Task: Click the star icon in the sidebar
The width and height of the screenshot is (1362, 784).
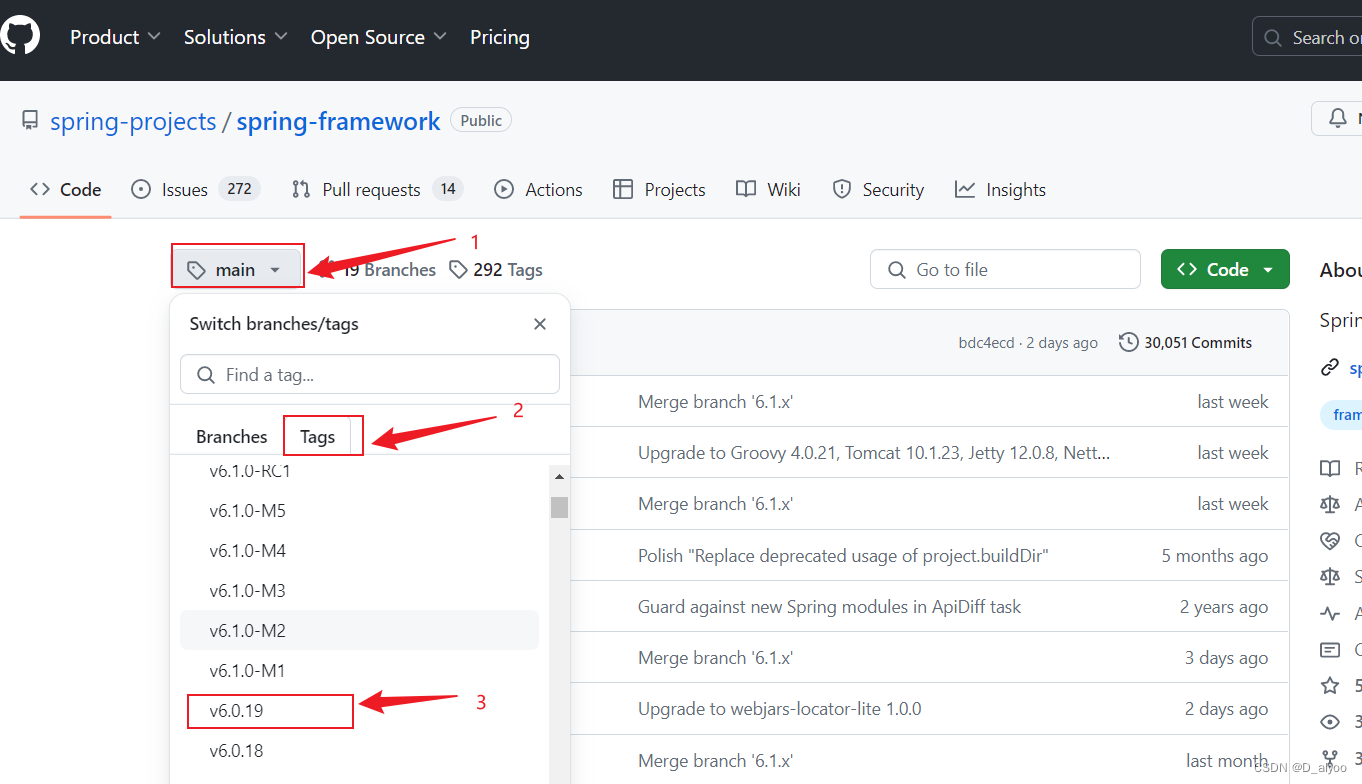Action: (1331, 685)
